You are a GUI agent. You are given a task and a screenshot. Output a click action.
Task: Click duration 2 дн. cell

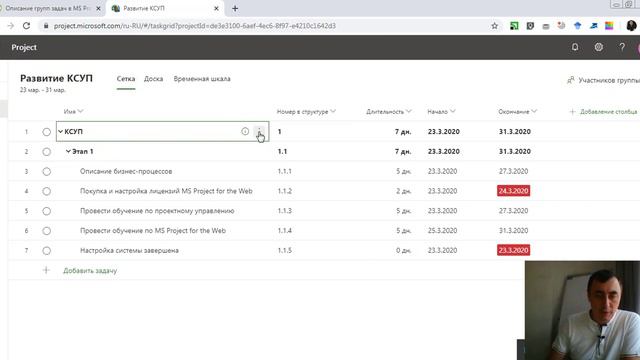tap(403, 191)
